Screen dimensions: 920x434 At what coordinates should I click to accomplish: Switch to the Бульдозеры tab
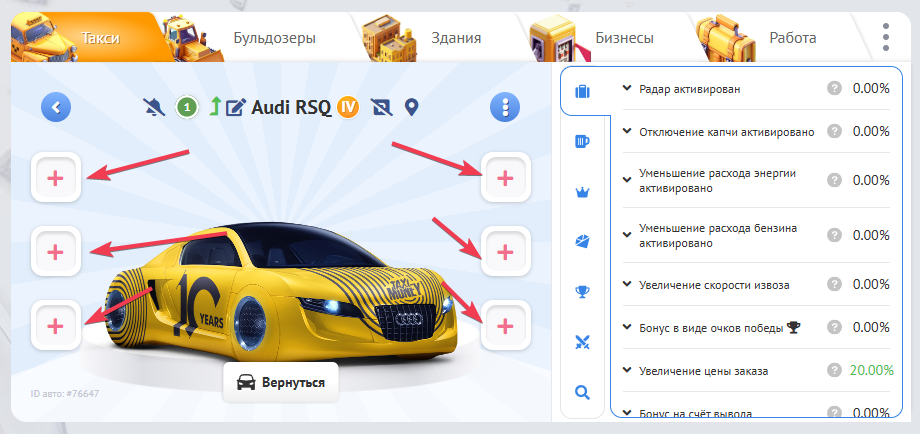274,38
